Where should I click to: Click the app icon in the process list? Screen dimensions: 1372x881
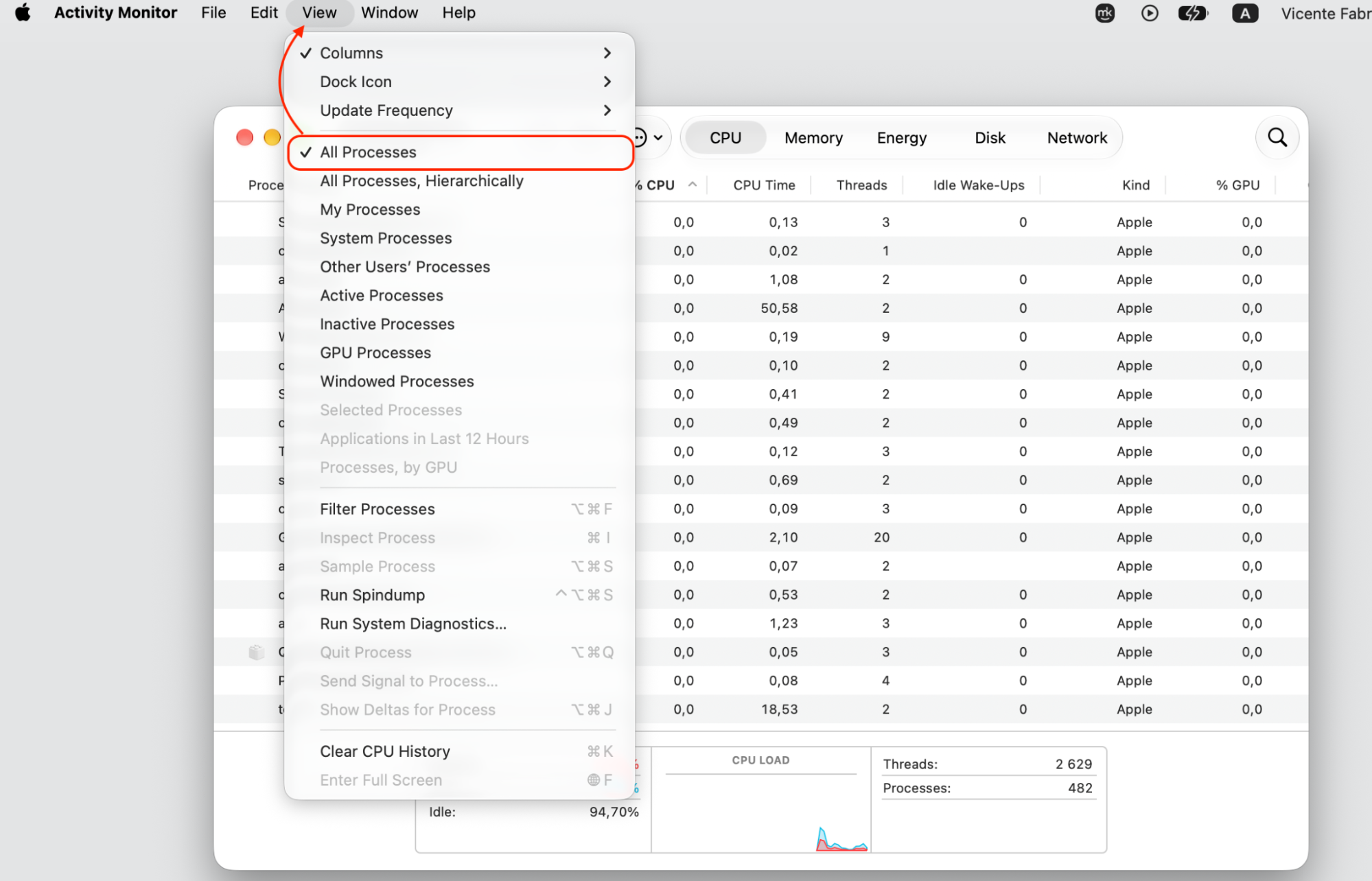tap(256, 652)
